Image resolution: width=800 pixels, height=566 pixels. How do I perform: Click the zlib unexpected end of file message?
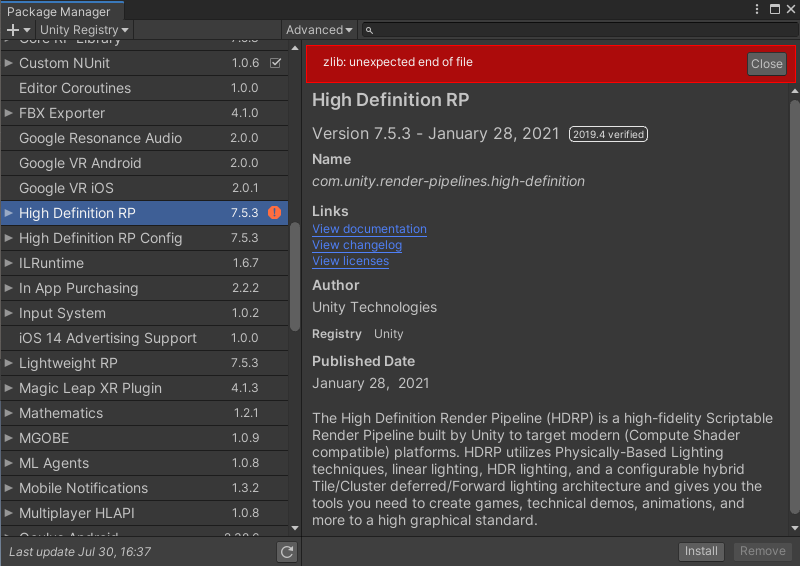tap(398, 62)
